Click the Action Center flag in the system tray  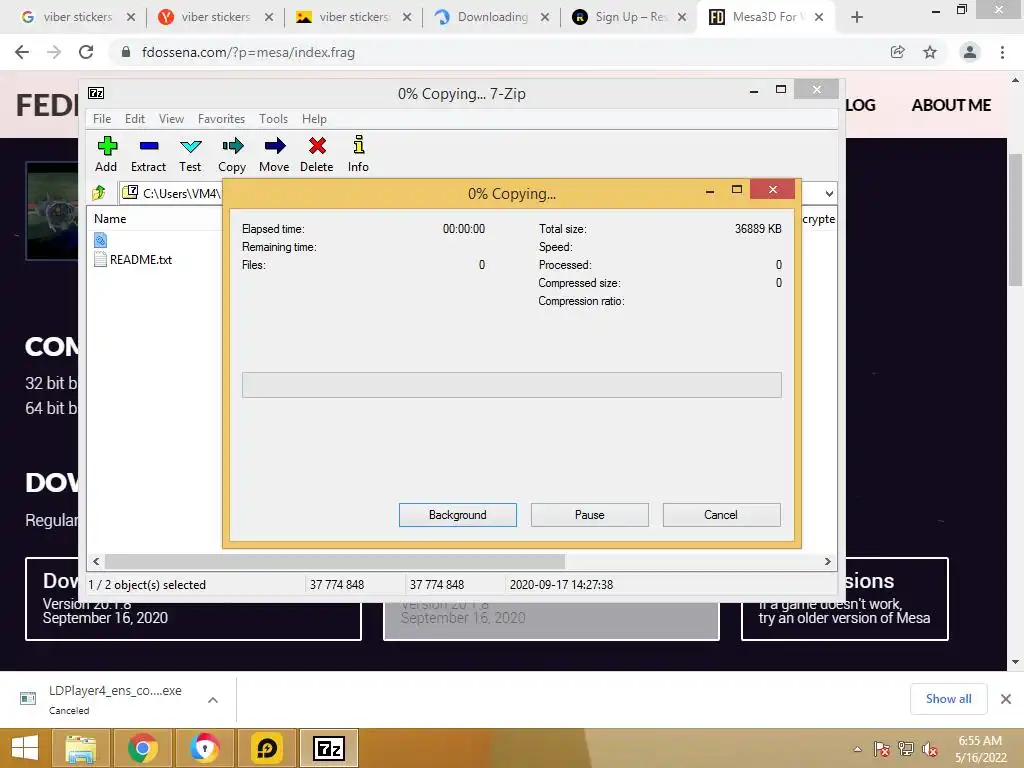click(882, 749)
